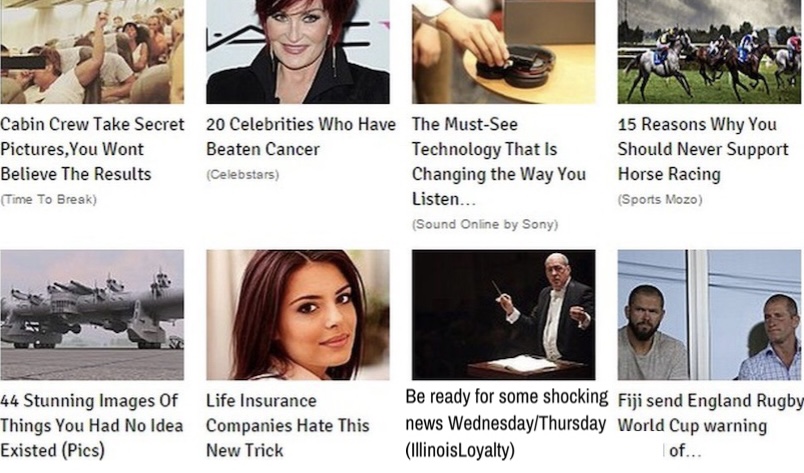Viewport: 804px width, 473px height.
Task: Open '44 Stunning Images Of Things' article
Action: pos(92,425)
